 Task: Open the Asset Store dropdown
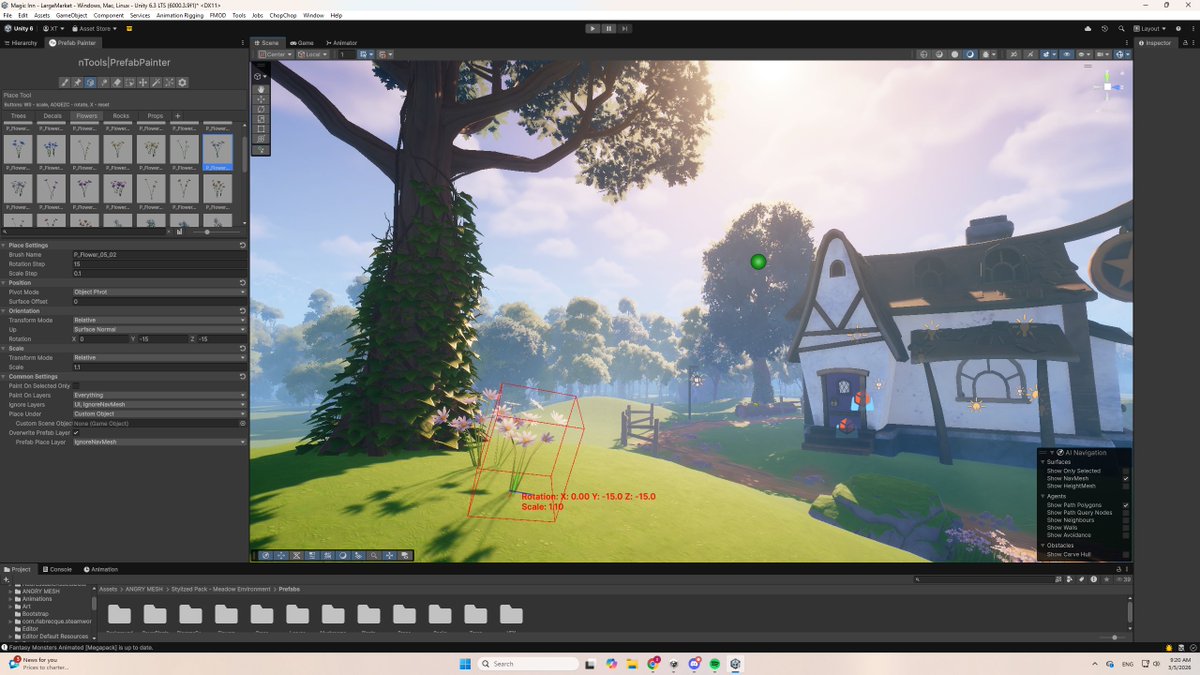point(95,29)
